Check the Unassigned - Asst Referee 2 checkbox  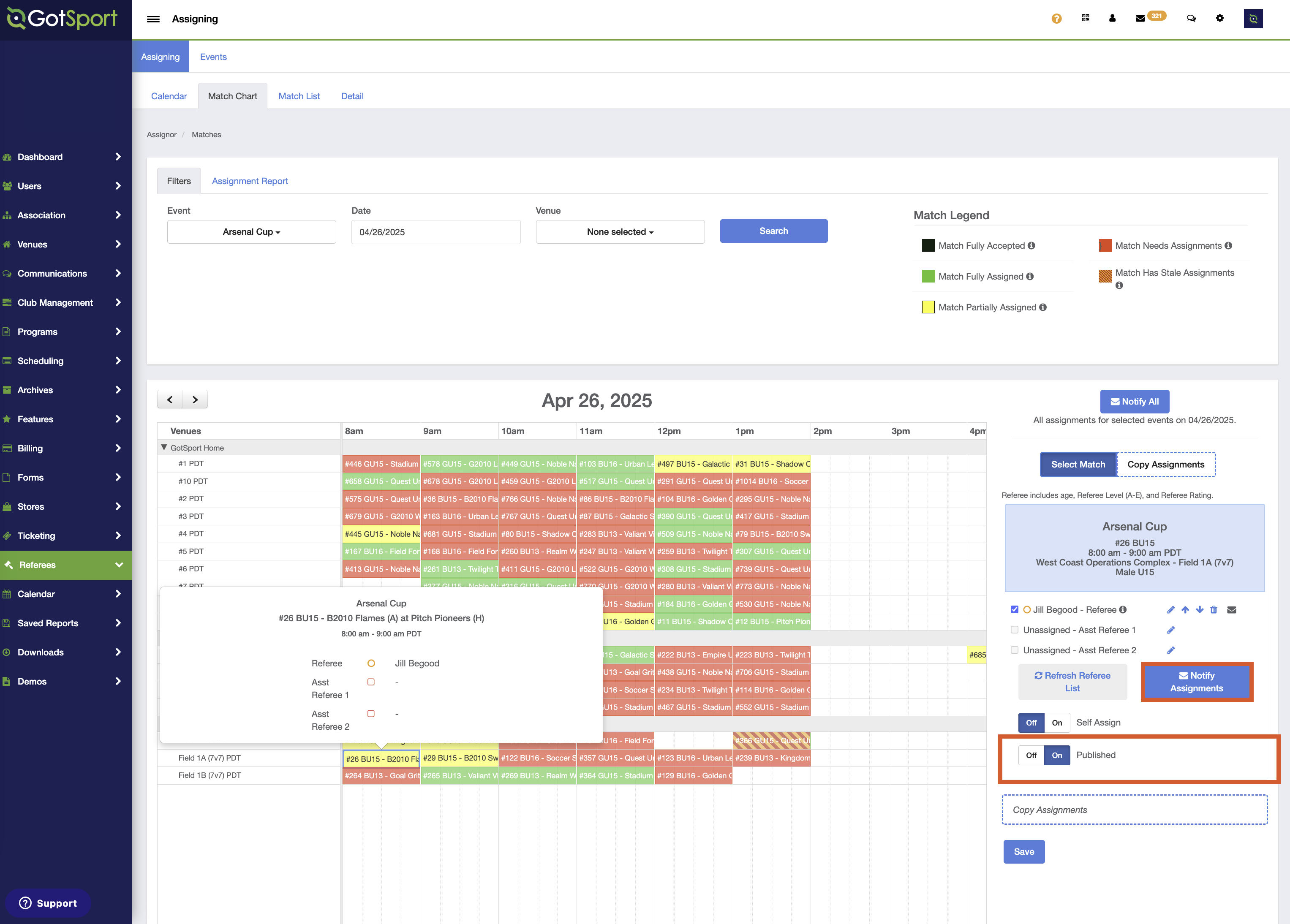(x=1014, y=650)
